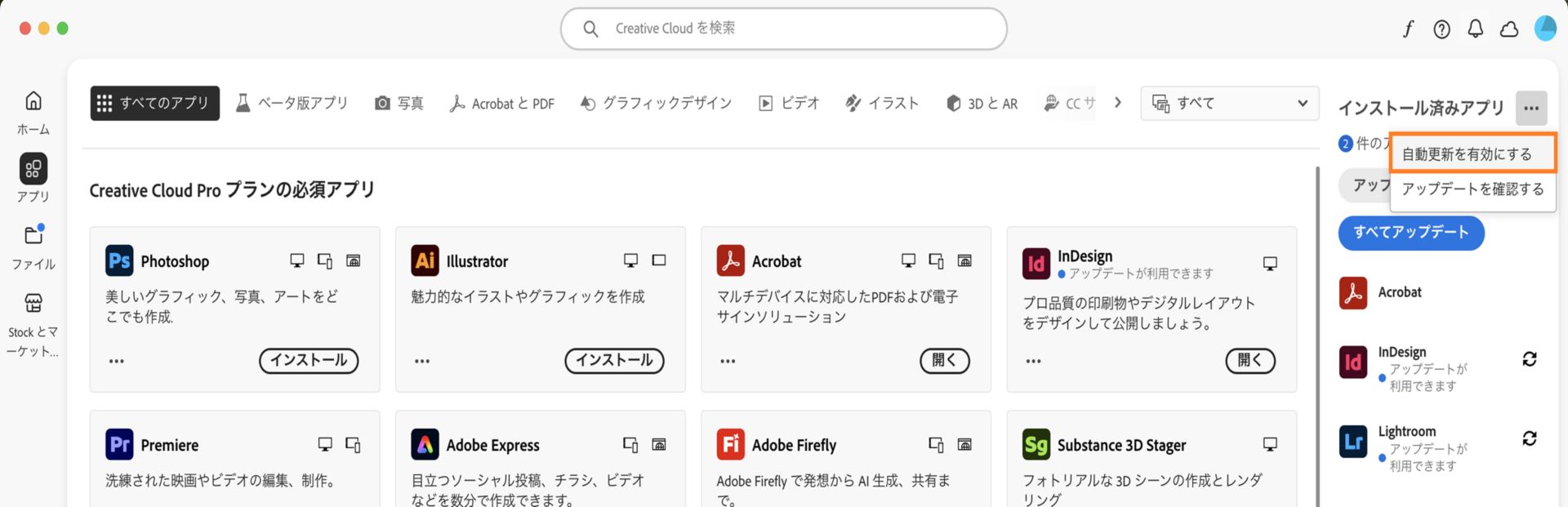Image resolution: width=1568 pixels, height=507 pixels.
Task: Click the Photoshop desktop platform icon
Action: 297,260
